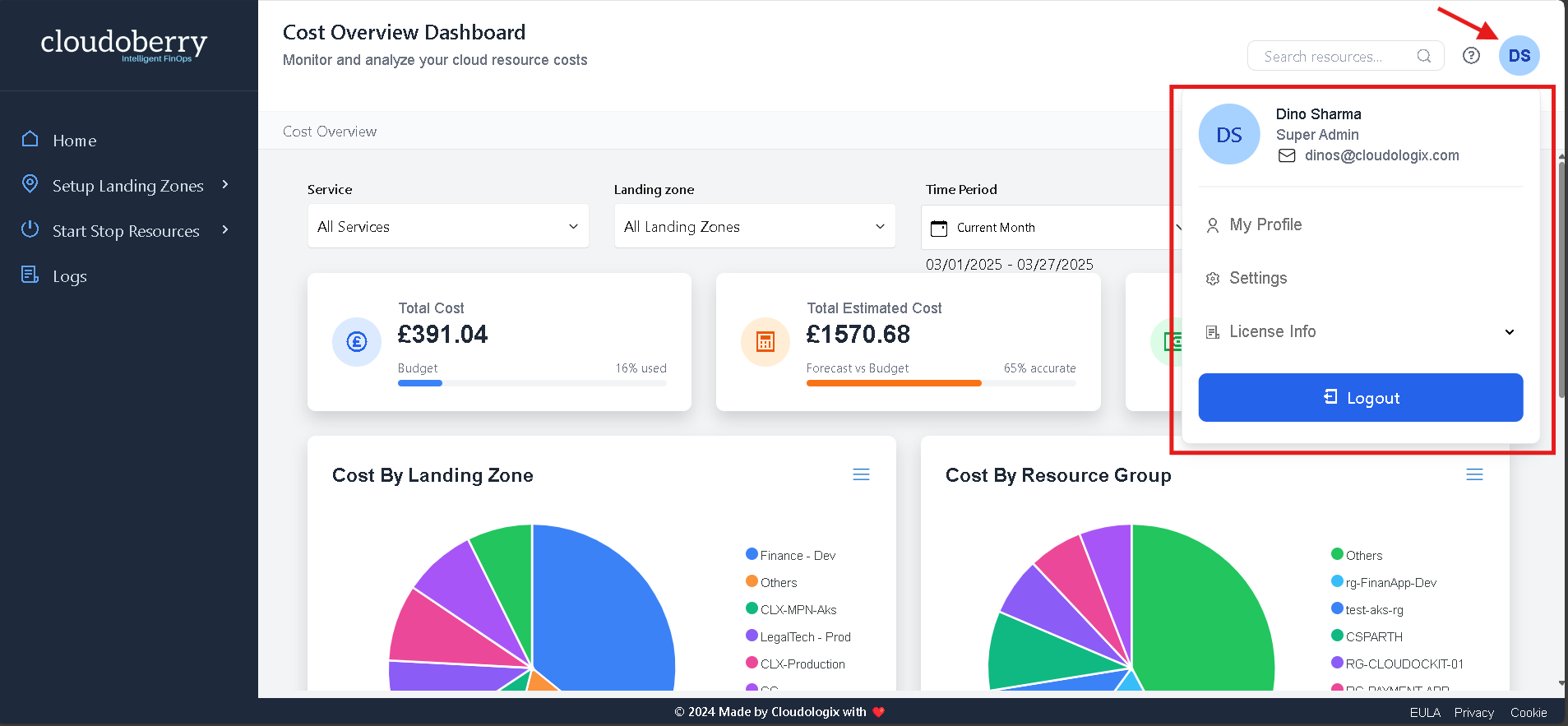Image resolution: width=1568 pixels, height=726 pixels.
Task: Click the search magnifier icon
Action: coord(1424,56)
